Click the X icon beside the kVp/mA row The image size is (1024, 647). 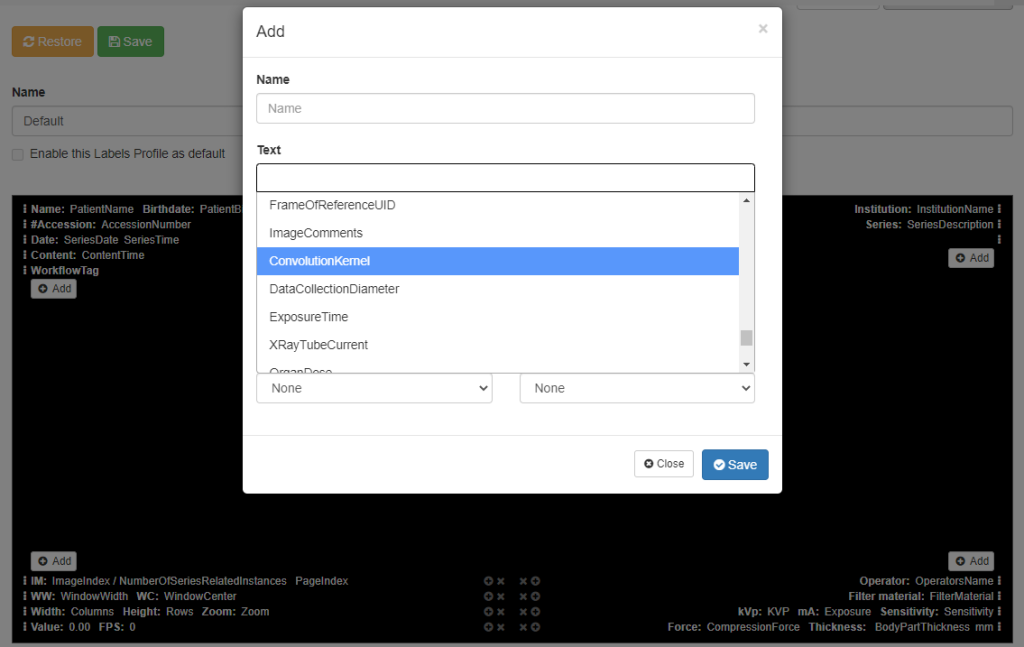click(523, 611)
